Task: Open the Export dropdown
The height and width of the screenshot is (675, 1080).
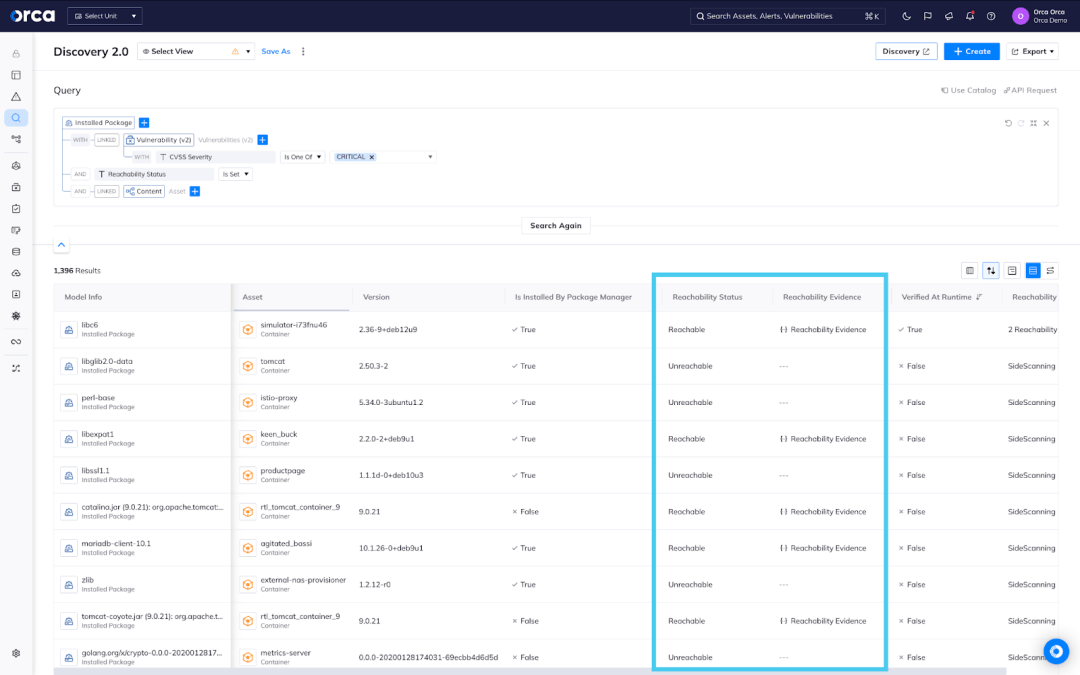Action: [1032, 51]
